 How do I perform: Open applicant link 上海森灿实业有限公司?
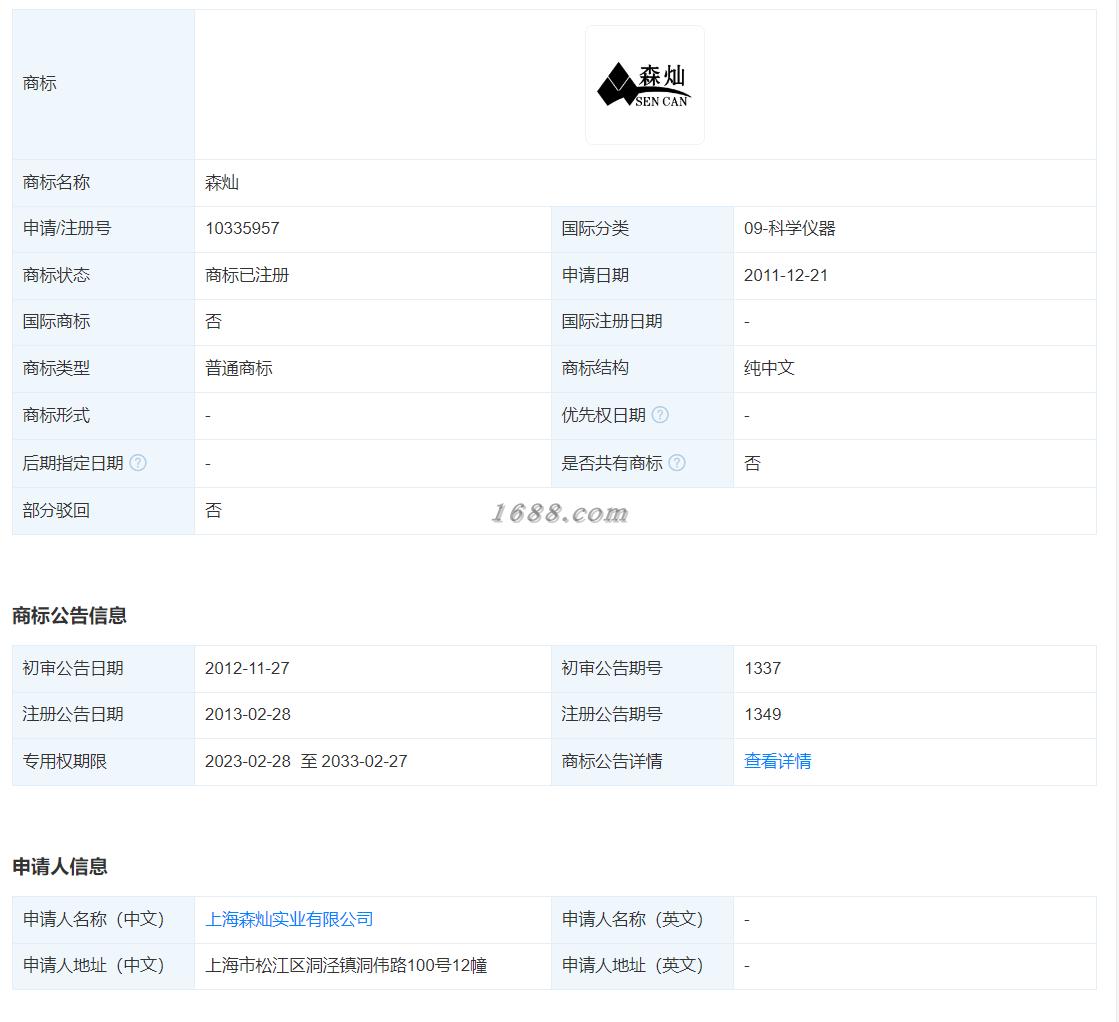point(289,919)
